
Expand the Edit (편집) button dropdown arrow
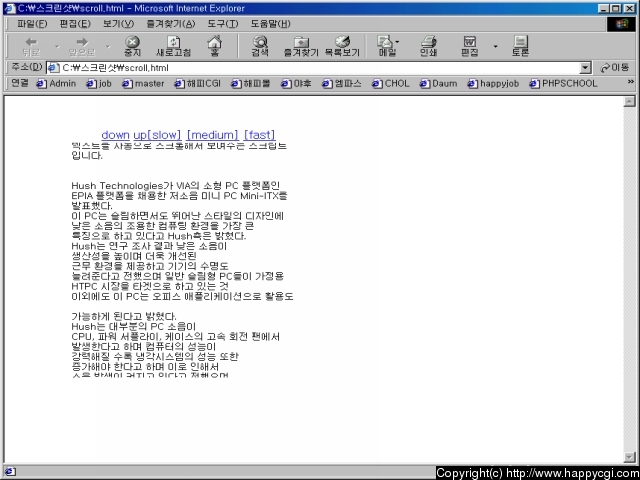pos(496,46)
